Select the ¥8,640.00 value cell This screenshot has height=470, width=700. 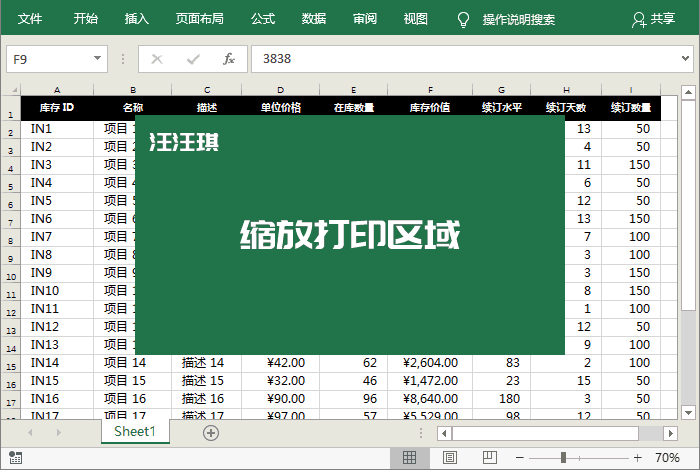point(430,399)
